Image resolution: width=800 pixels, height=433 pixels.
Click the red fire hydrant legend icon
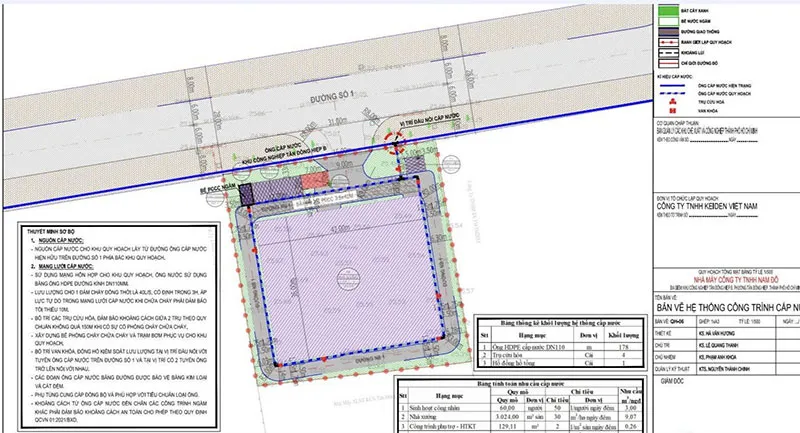(672, 102)
